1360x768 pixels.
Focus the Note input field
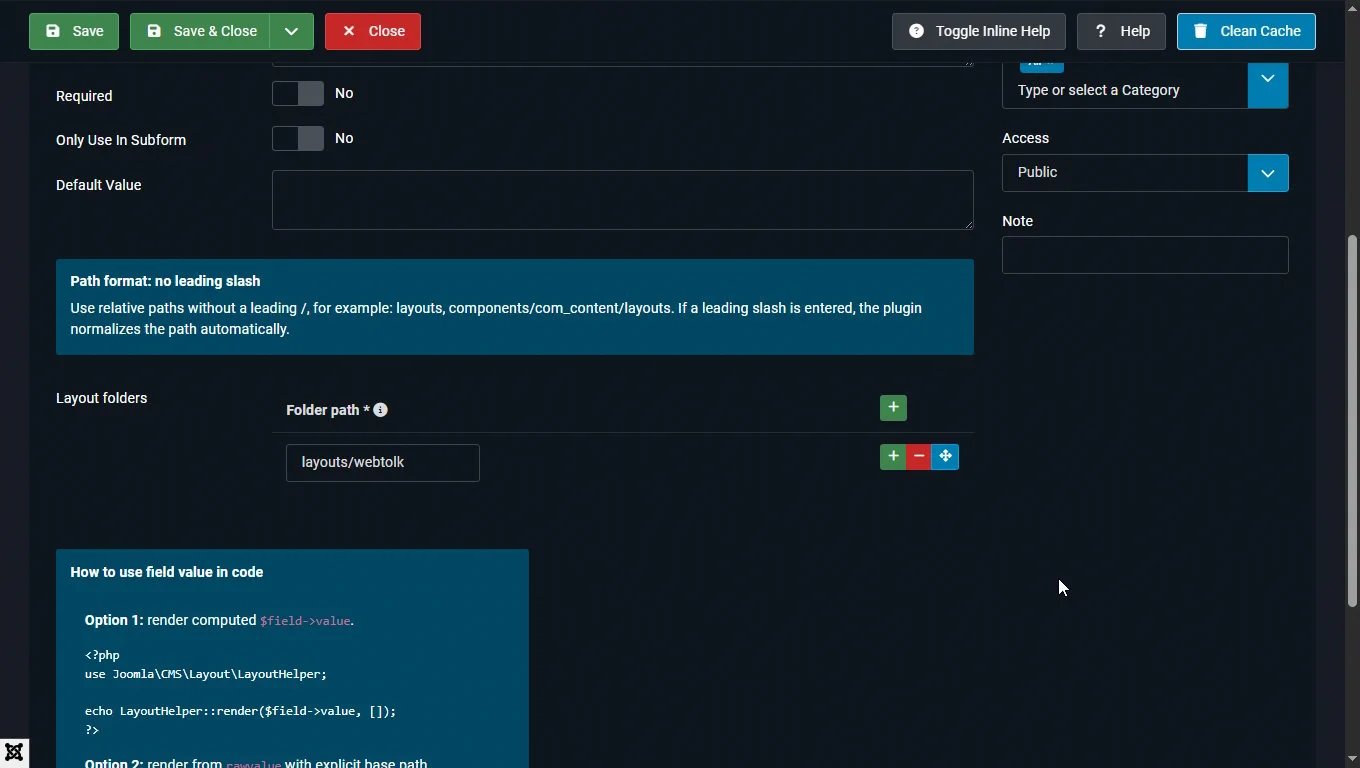1145,255
